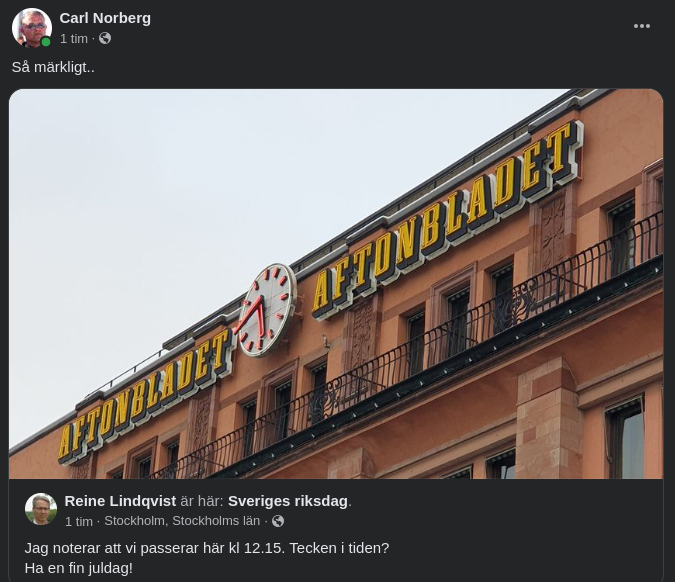Open Reine Lindqvist's profile name link
The width and height of the screenshot is (675, 582).
pyautogui.click(x=120, y=501)
